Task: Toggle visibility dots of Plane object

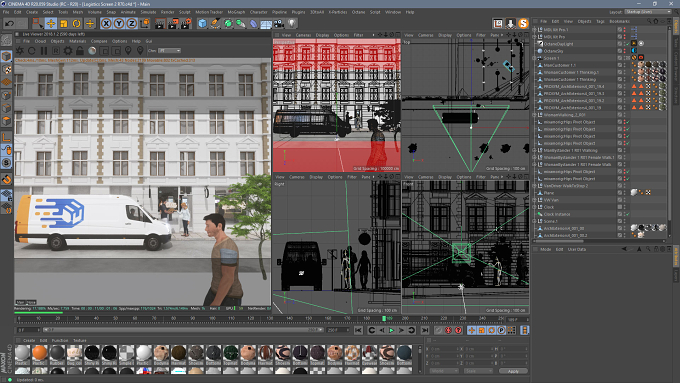Action: tap(624, 193)
